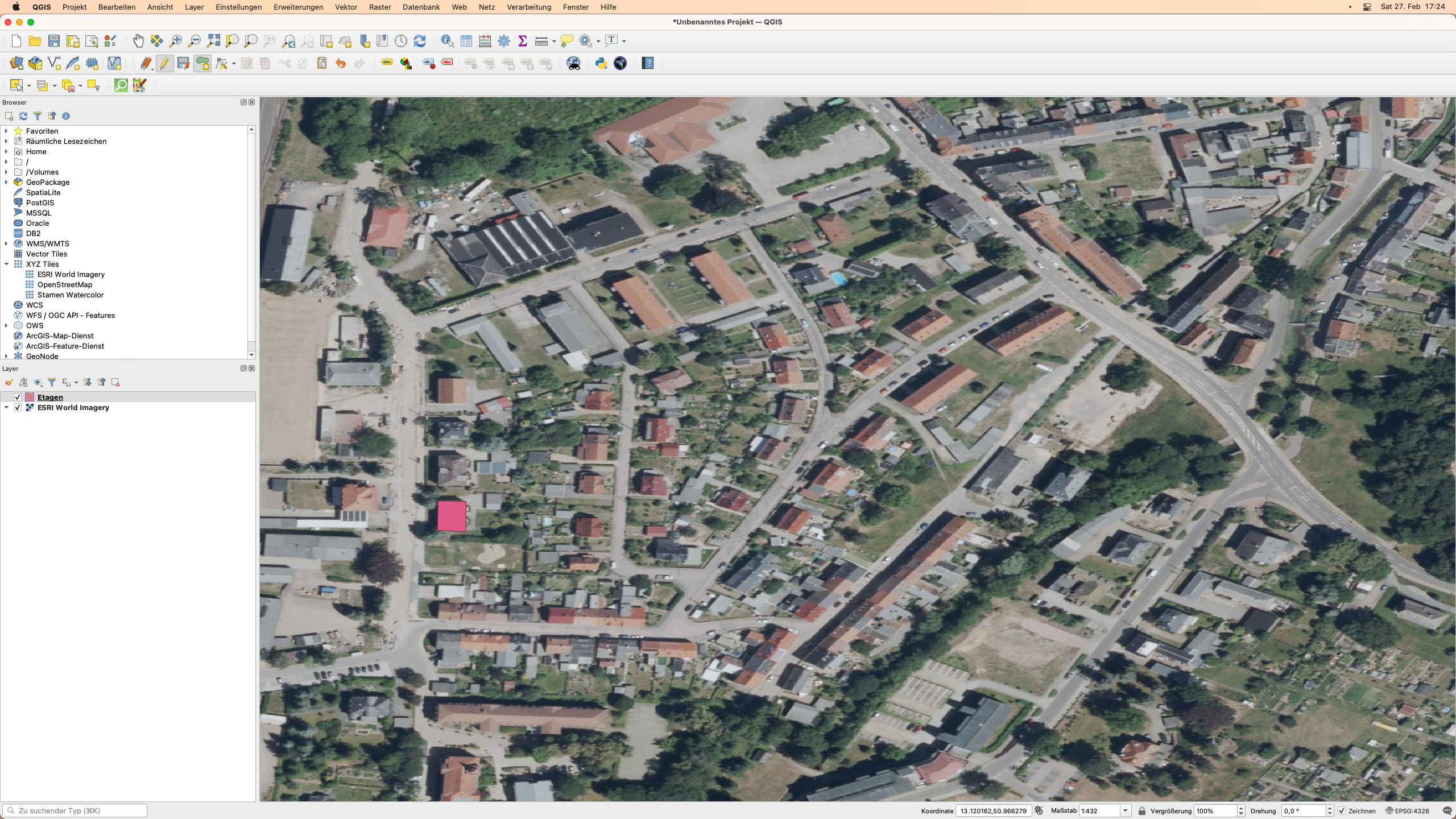Increase the Vergrößerung magnifier value
1456x819 pixels.
point(1241,808)
